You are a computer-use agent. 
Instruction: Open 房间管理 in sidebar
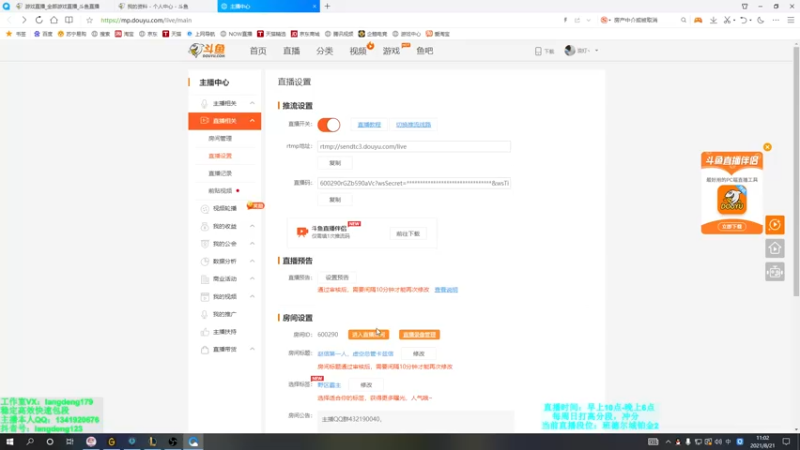(x=220, y=138)
